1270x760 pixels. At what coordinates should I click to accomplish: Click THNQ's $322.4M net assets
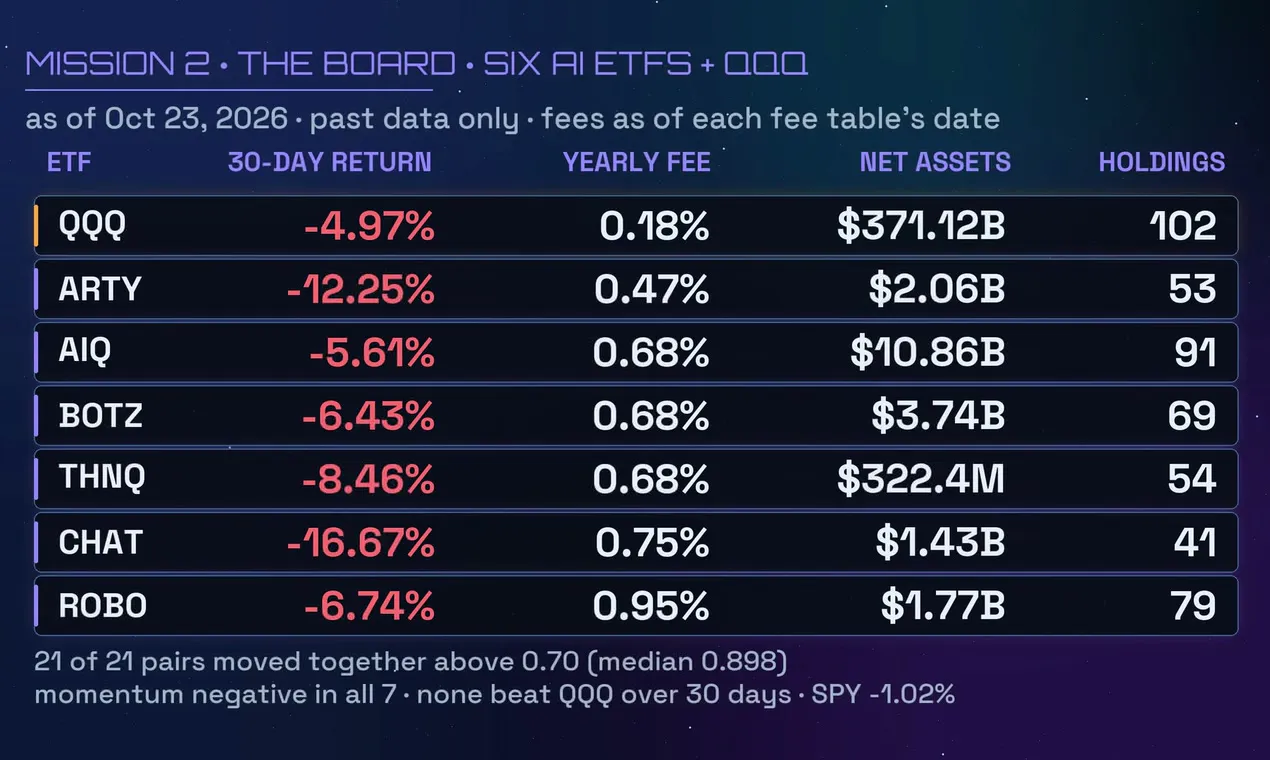point(921,479)
